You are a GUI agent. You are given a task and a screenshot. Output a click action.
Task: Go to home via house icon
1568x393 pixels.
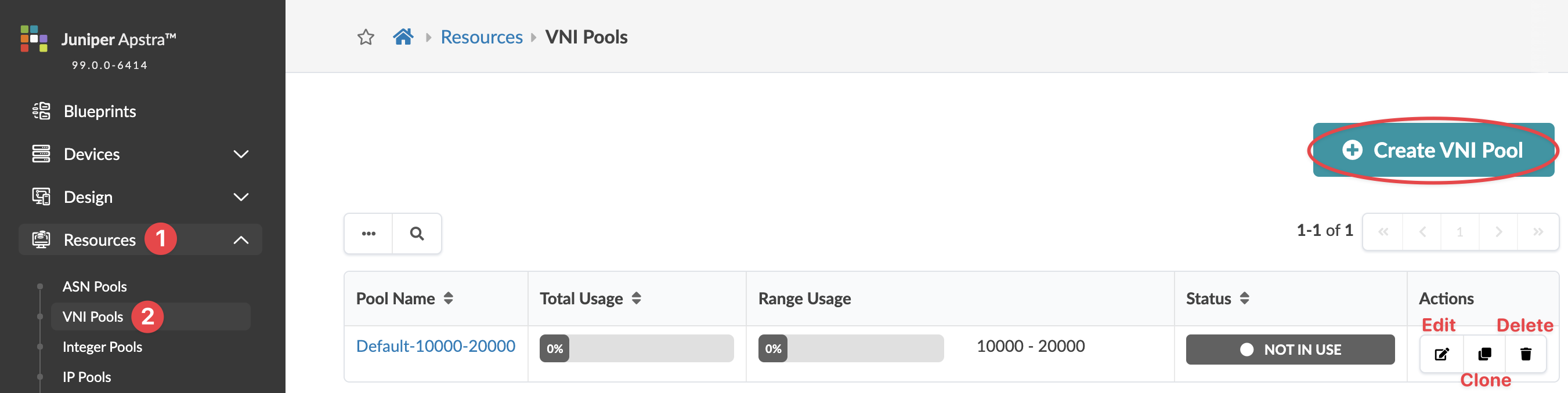click(x=403, y=37)
